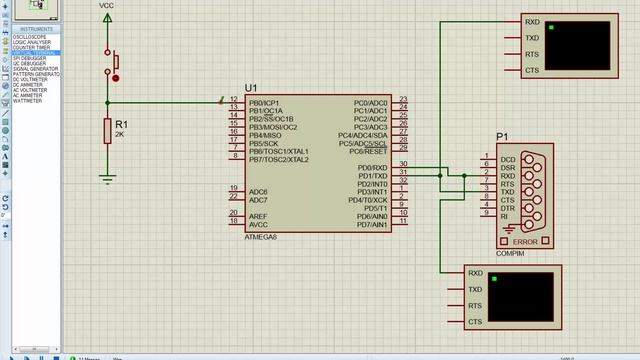
Task: Click the PD0/RXD pin label on ATMEGA8
Action: click(x=372, y=168)
